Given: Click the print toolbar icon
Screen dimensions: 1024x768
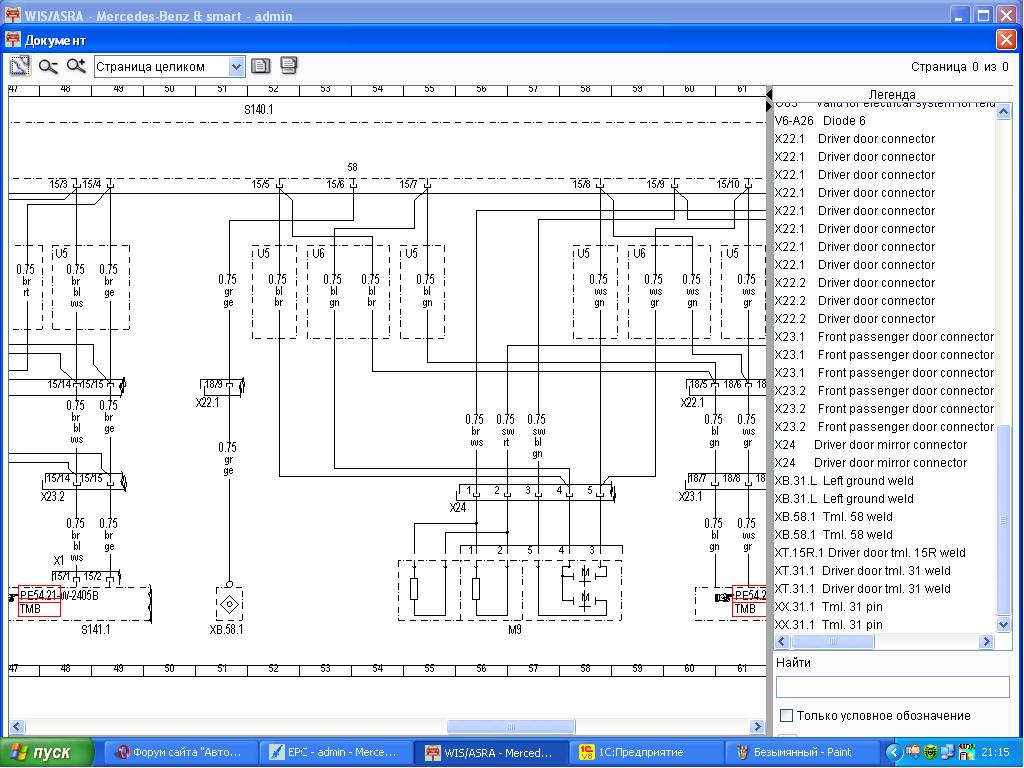Looking at the screenshot, I should (x=288, y=65).
